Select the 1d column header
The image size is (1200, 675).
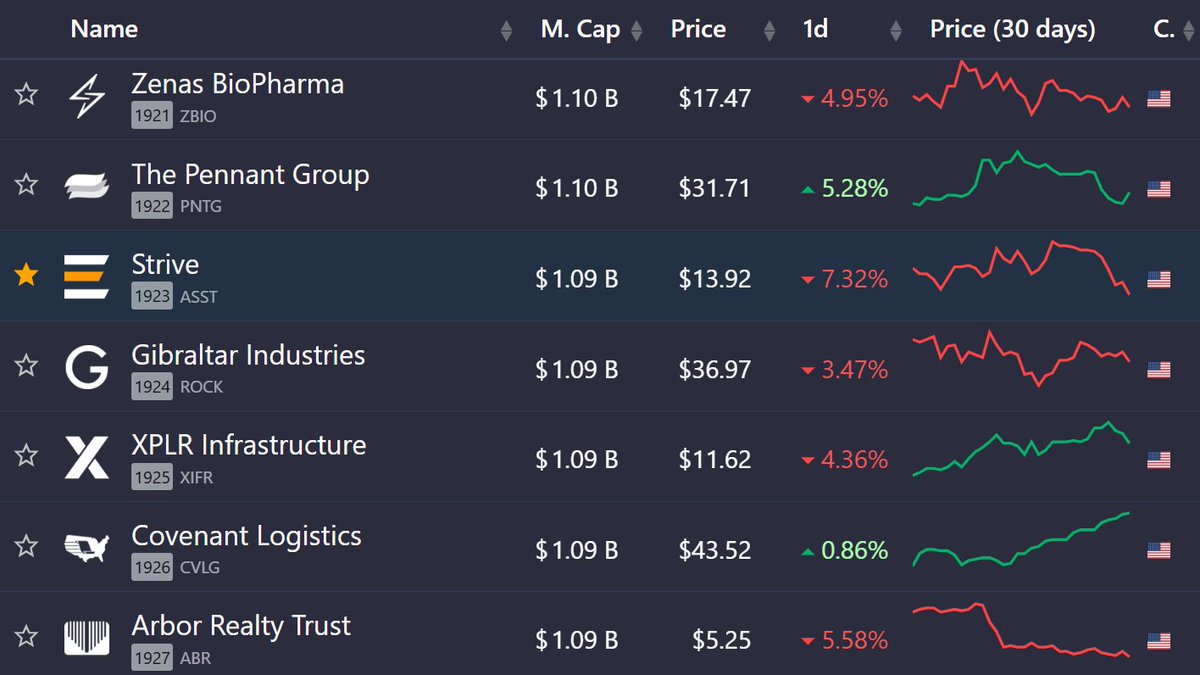(815, 29)
